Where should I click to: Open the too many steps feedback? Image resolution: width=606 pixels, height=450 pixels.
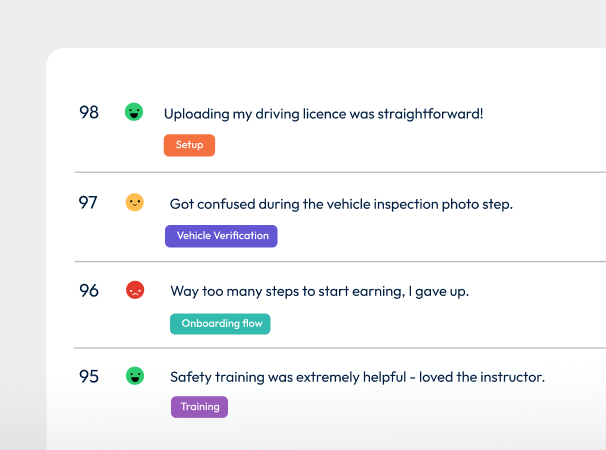[320, 291]
